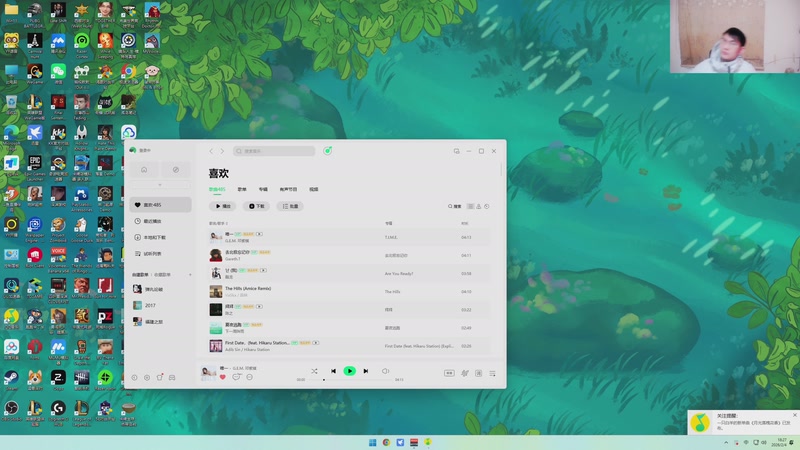Seek on the song progress bar
Image resolution: width=800 pixels, height=450 pixels.
point(349,380)
